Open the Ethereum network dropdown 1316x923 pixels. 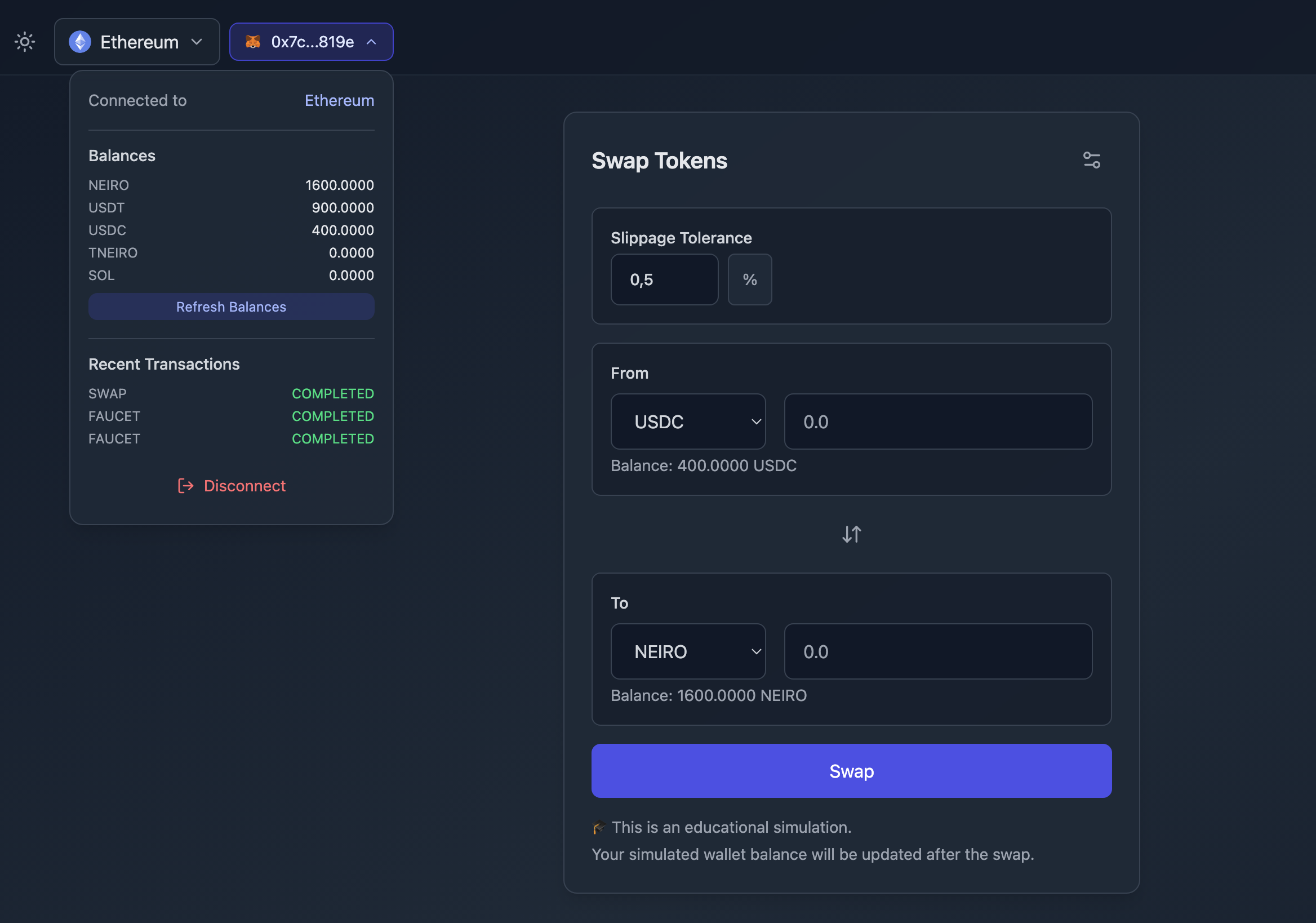coord(137,42)
